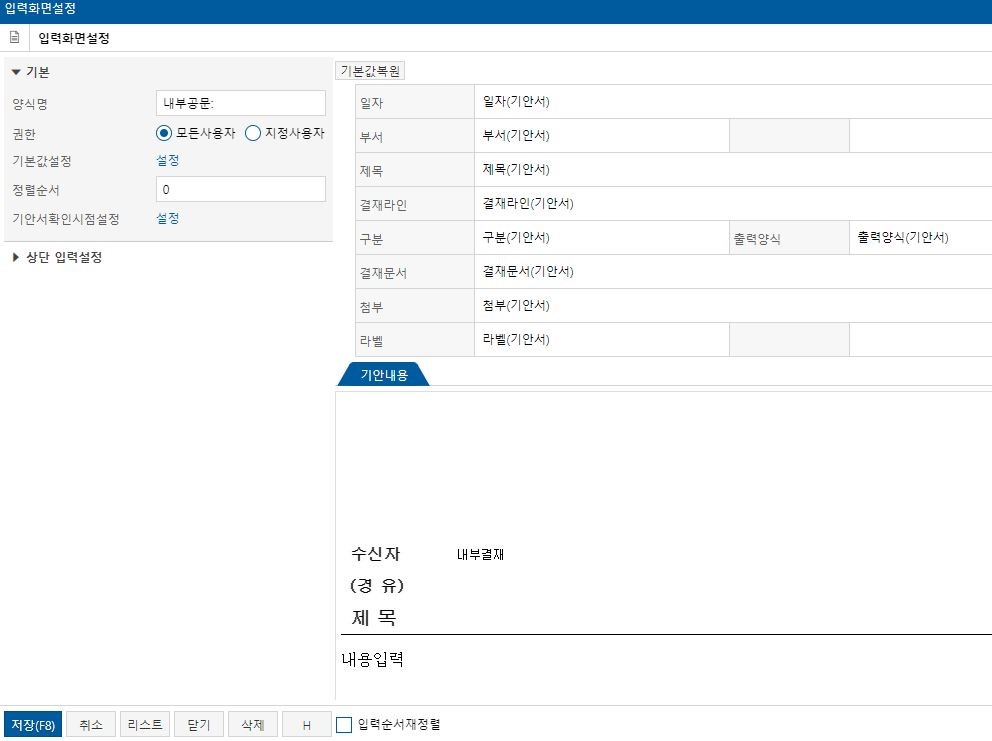Select the 결재문서(기안서) cell
This screenshot has height=741, width=992.
(733, 271)
